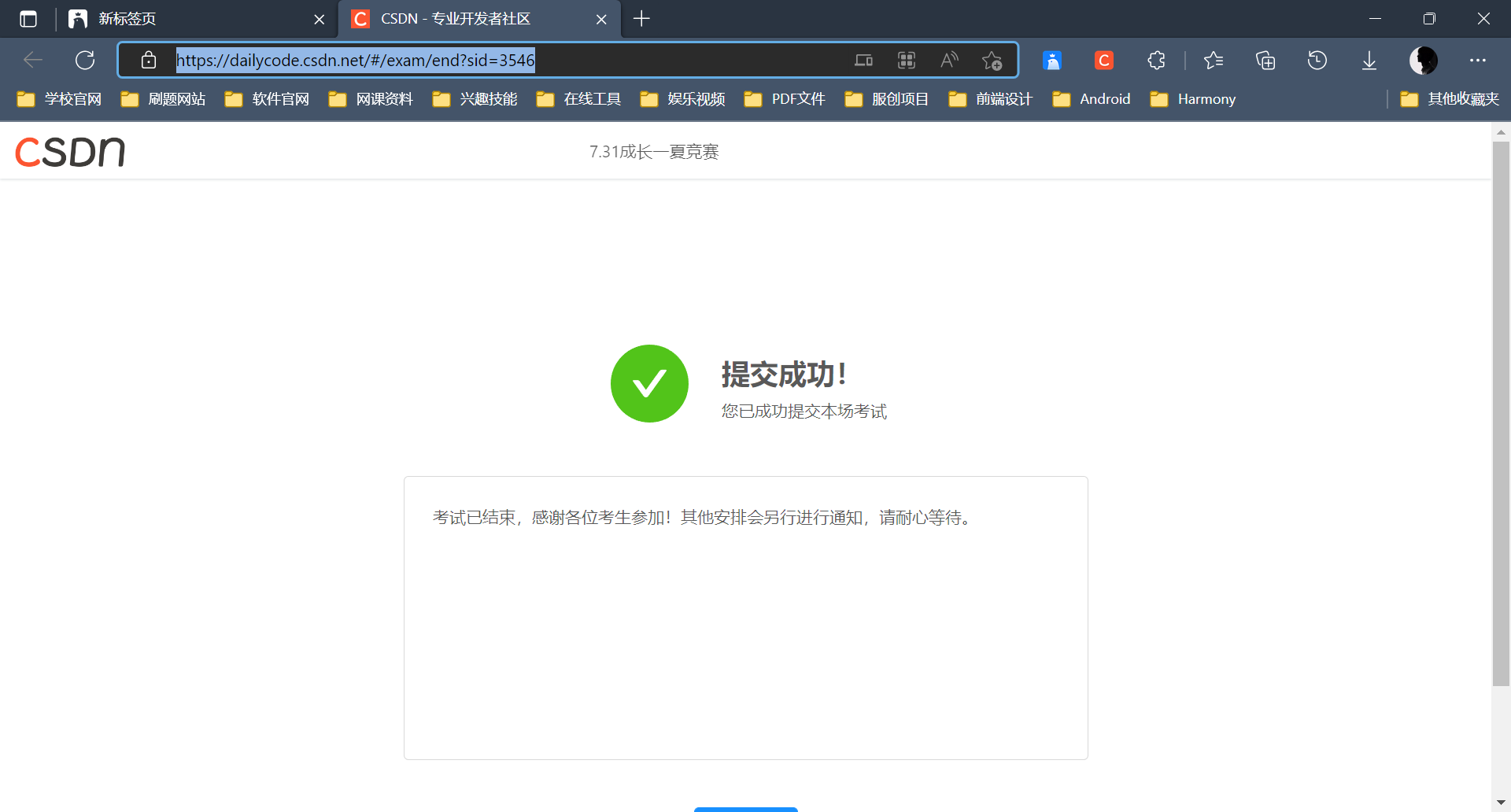Switch to the 新标签页 tab
The image size is (1511, 812).
coord(197,19)
